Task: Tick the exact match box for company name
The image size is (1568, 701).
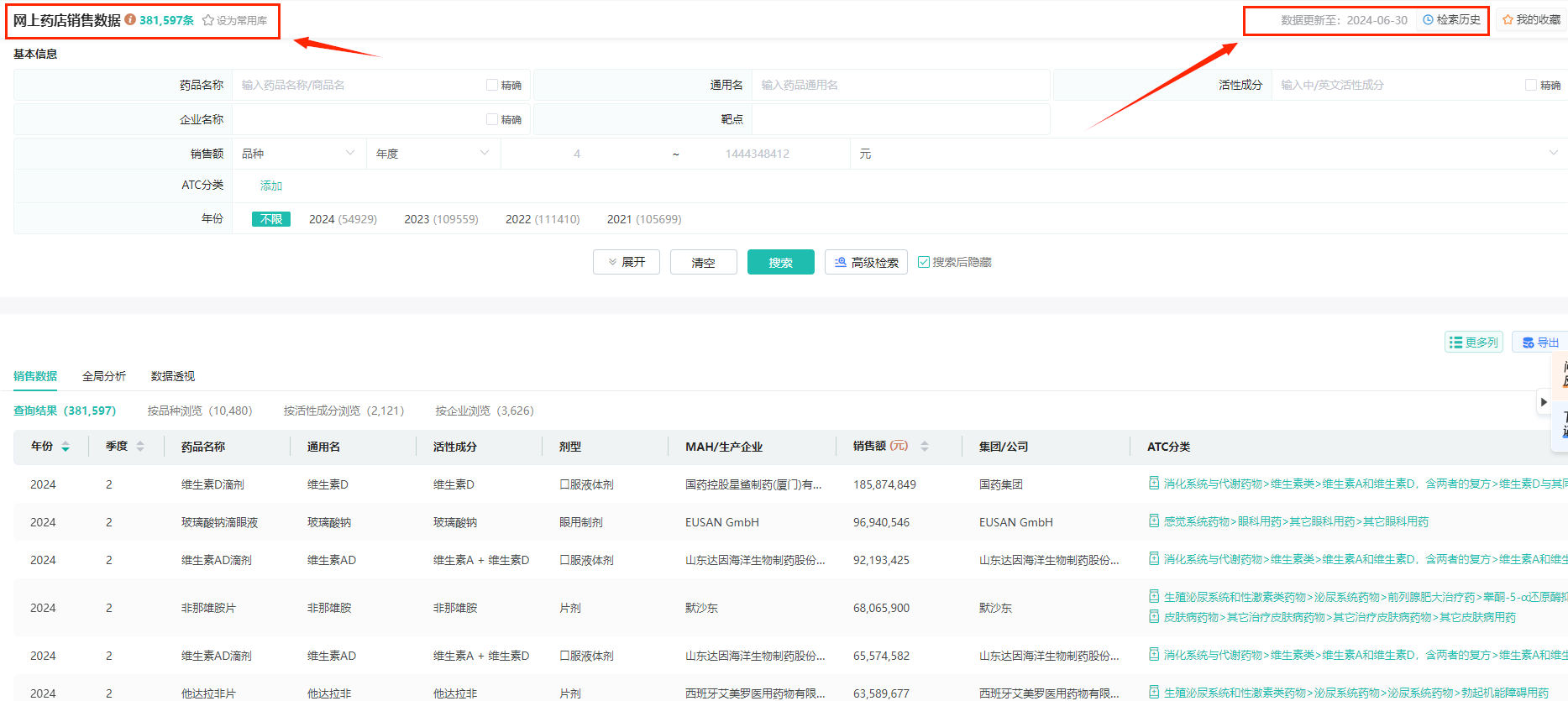Action: 492,119
